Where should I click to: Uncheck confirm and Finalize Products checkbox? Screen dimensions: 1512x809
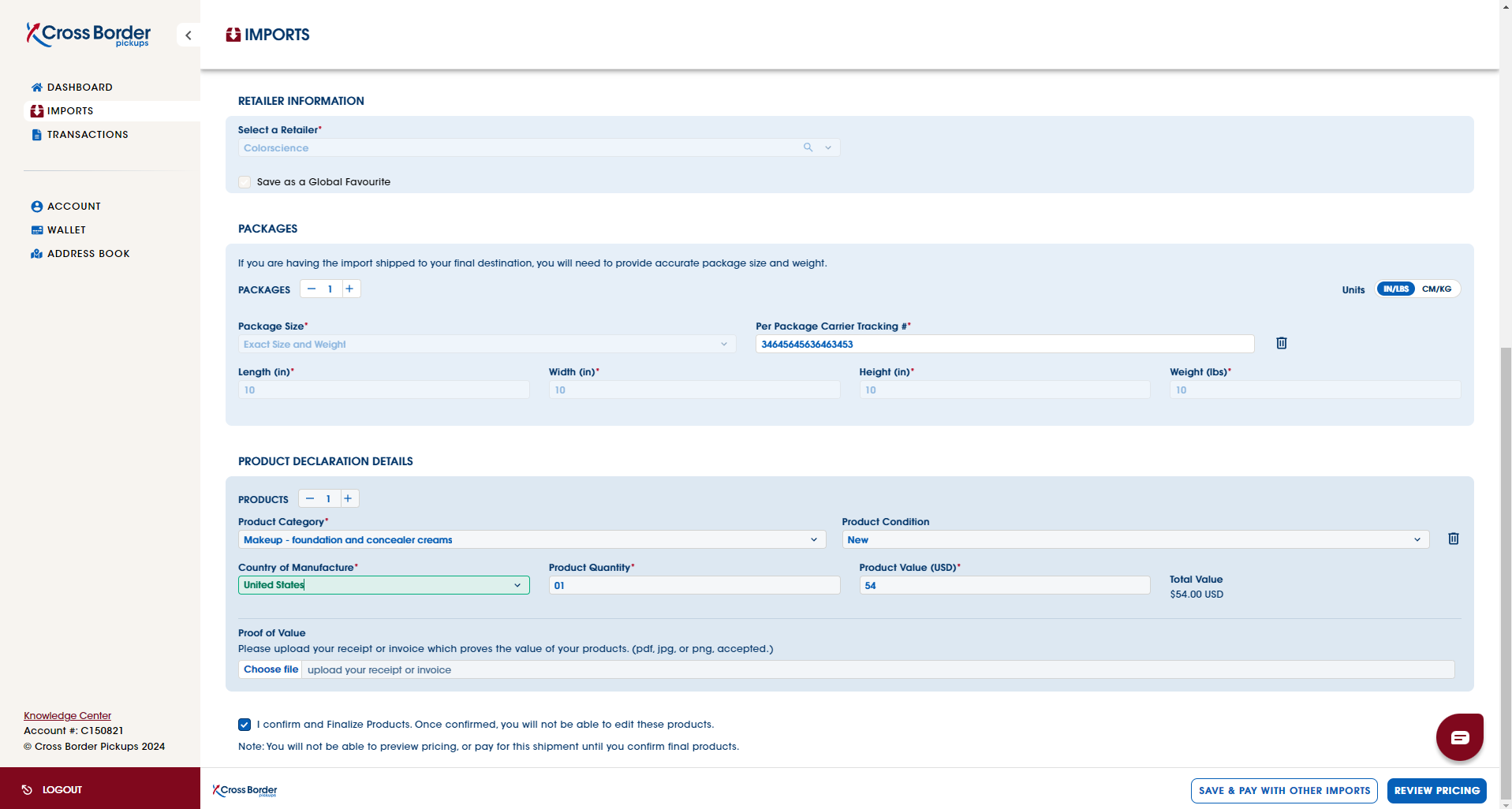coord(245,725)
